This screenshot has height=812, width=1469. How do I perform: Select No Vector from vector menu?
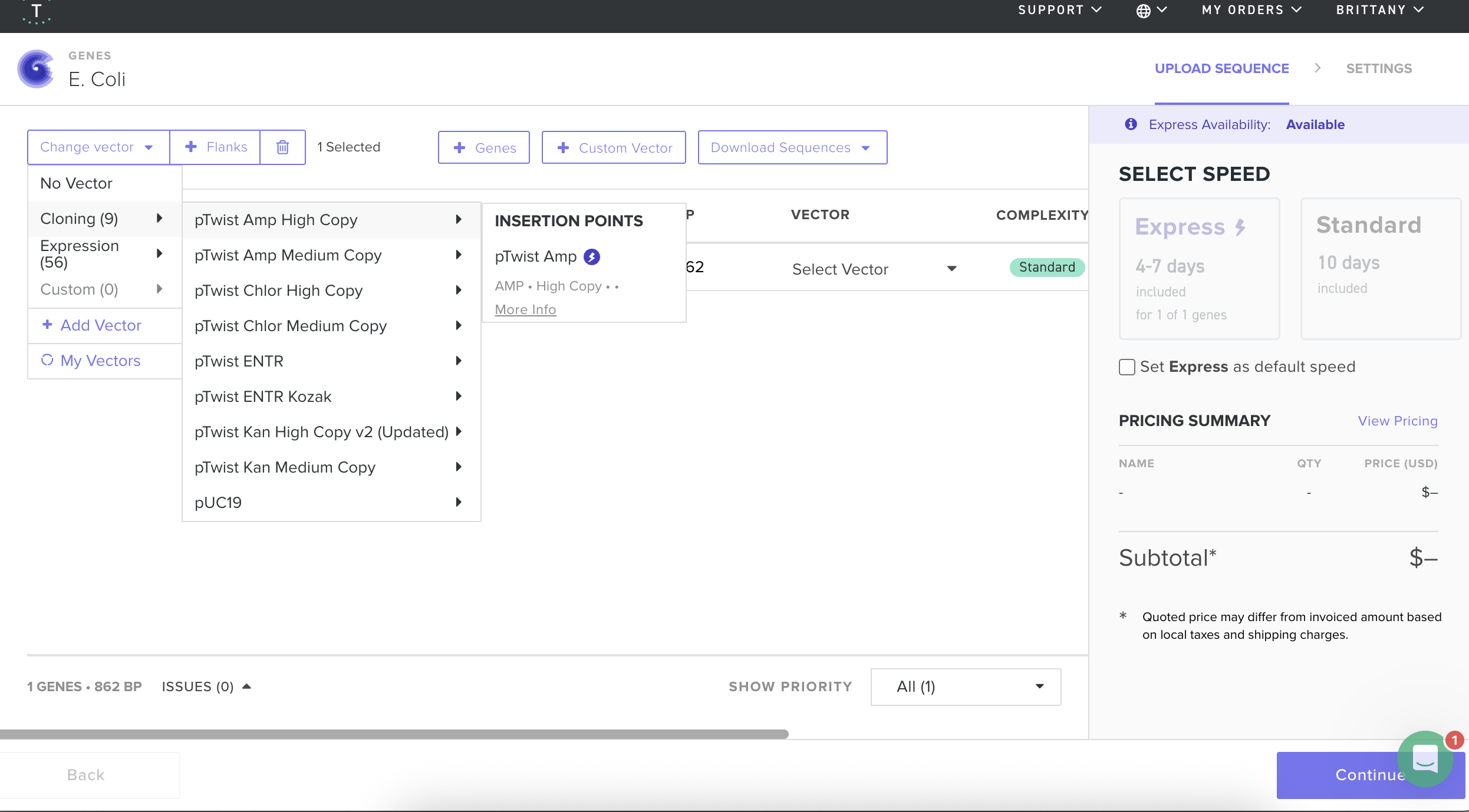[x=77, y=183]
